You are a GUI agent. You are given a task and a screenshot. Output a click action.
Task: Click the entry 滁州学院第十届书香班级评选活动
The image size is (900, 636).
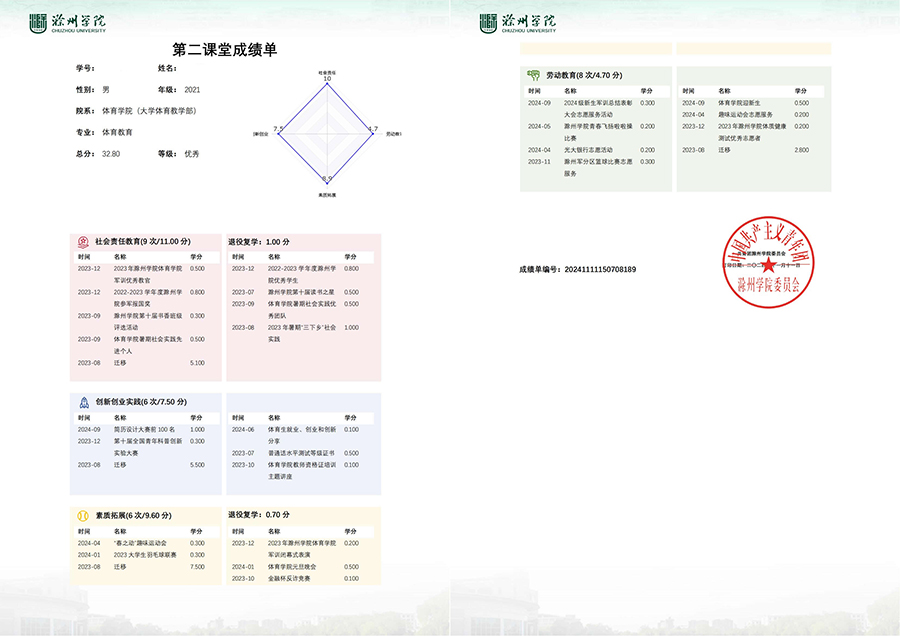tap(148, 321)
